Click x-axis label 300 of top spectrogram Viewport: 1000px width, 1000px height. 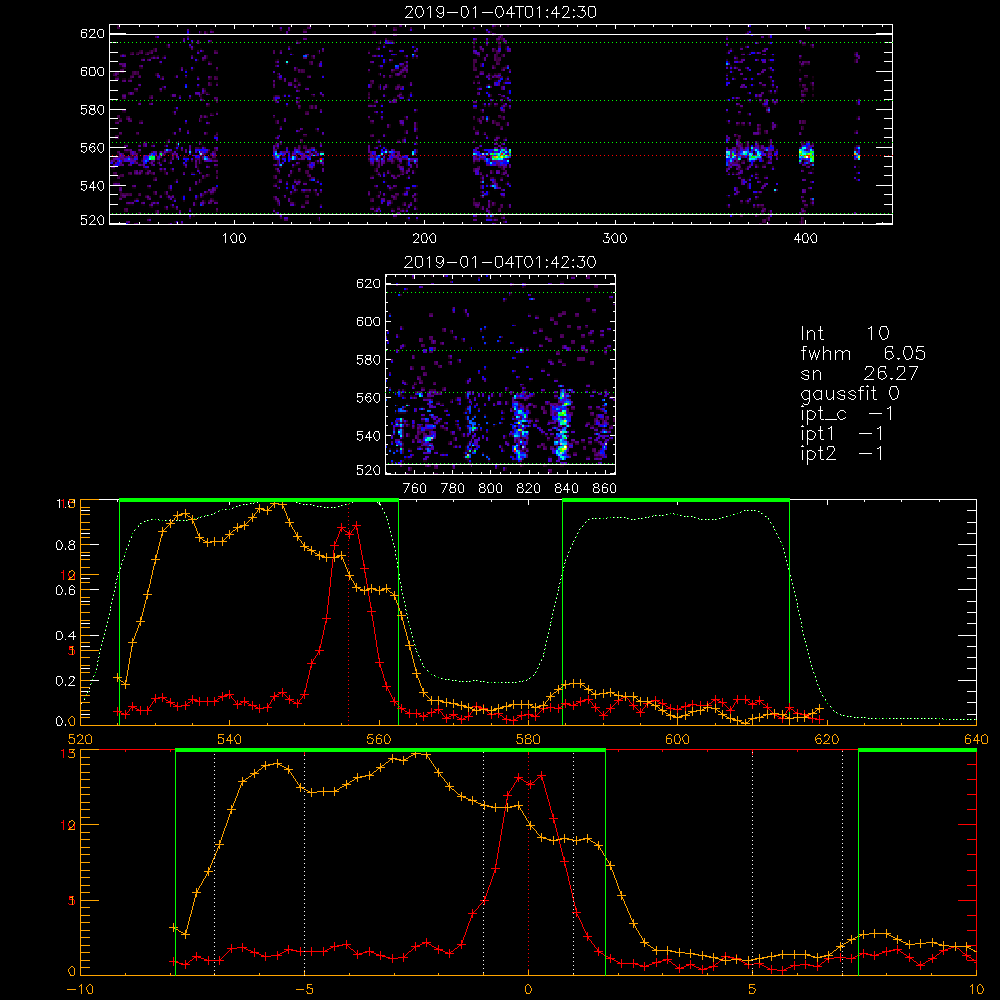tap(615, 239)
